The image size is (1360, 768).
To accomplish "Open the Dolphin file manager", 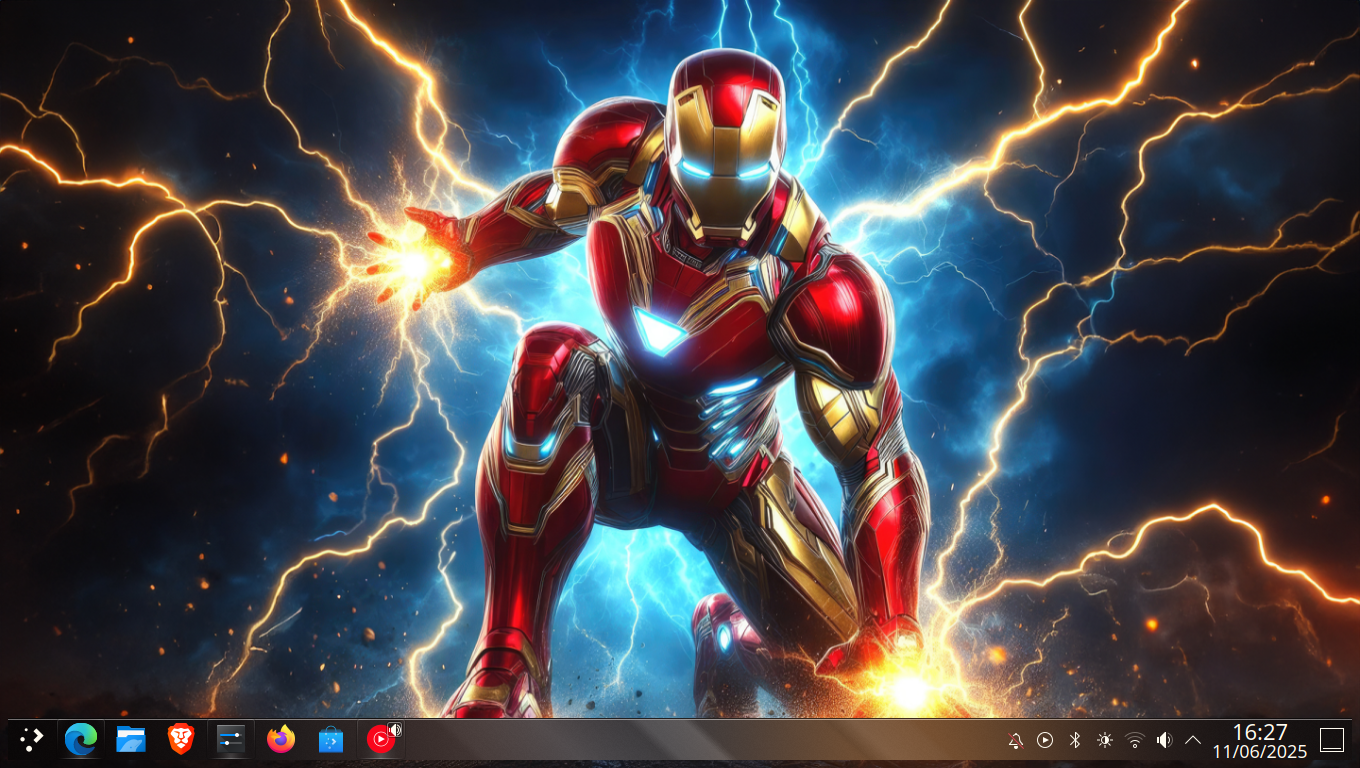I will (x=131, y=740).
